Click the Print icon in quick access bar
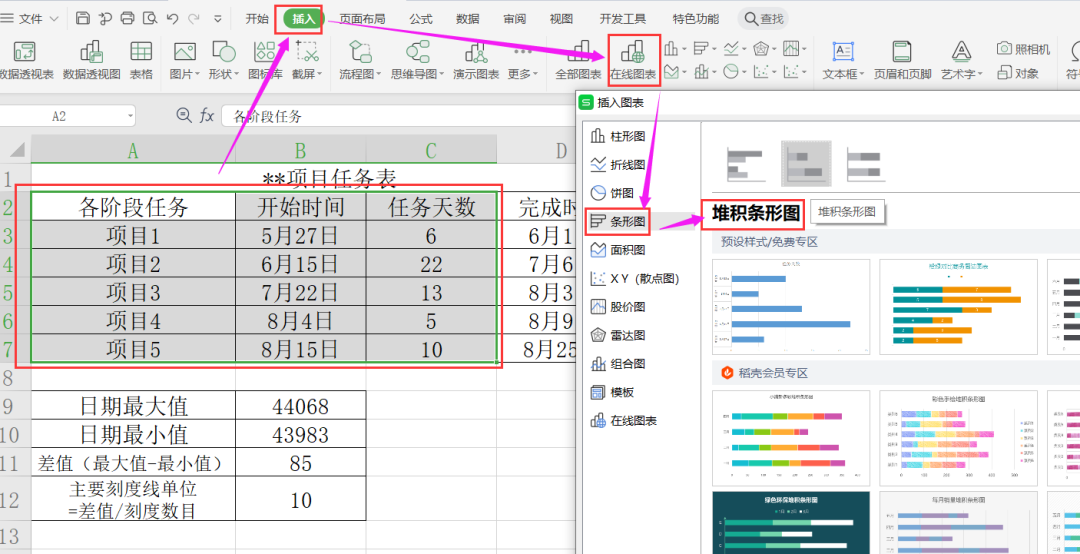This screenshot has height=554, width=1080. point(127,19)
